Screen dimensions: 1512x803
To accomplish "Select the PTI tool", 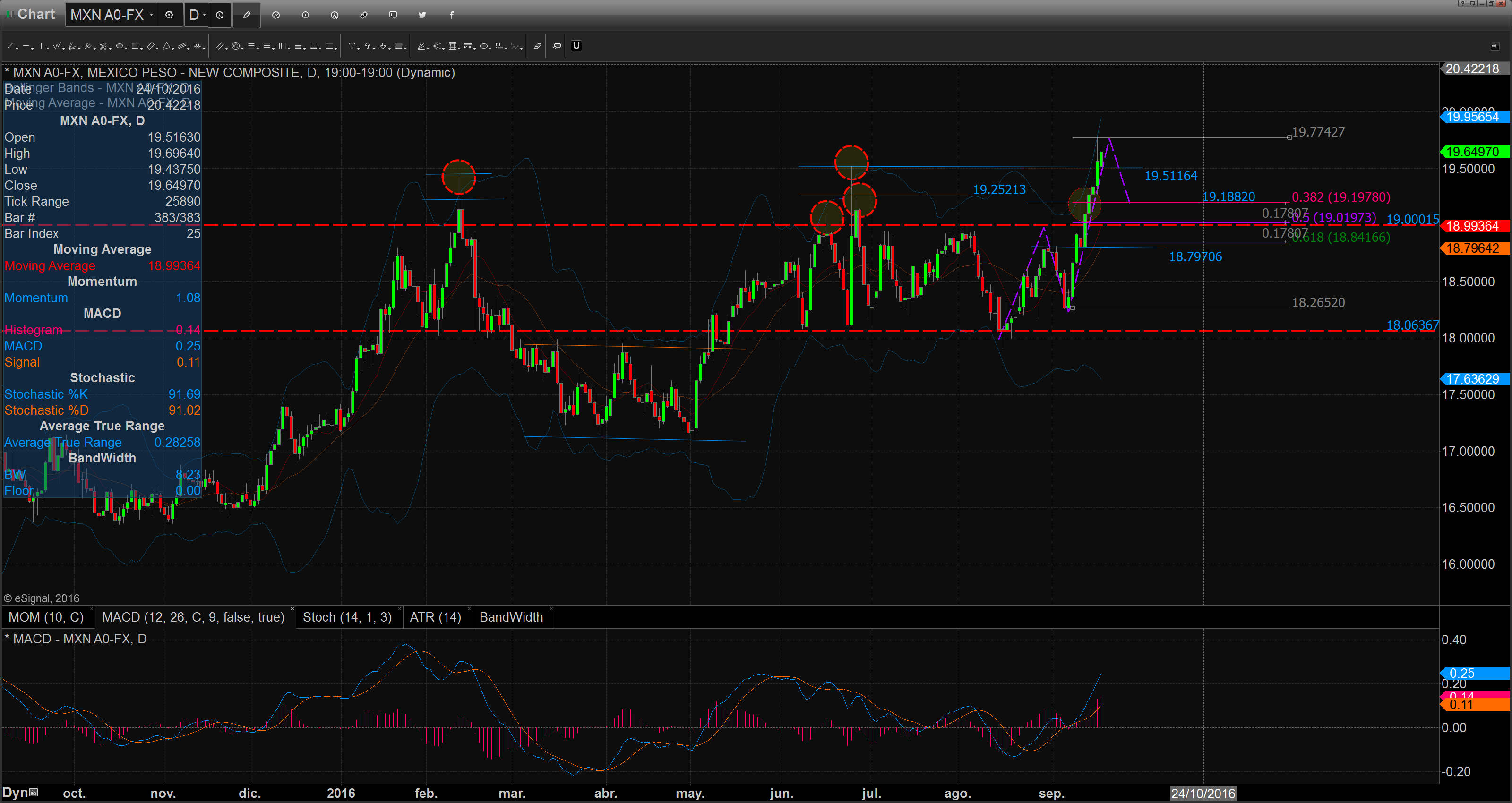I will 499,46.
